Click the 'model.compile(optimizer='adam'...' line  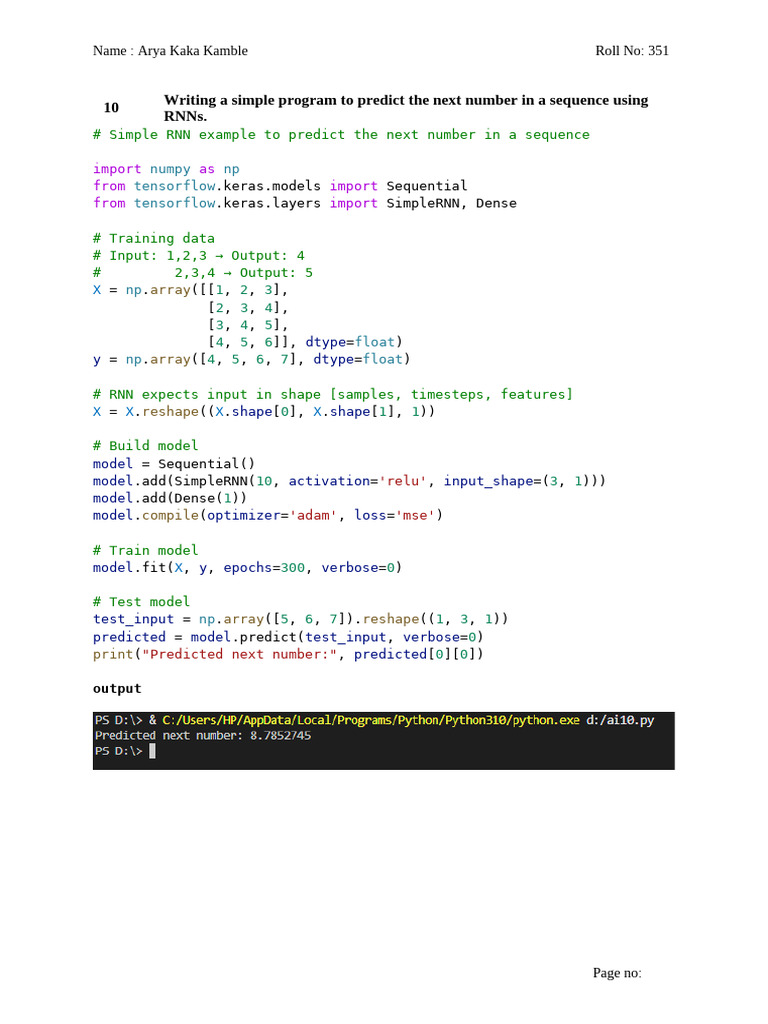(x=268, y=515)
